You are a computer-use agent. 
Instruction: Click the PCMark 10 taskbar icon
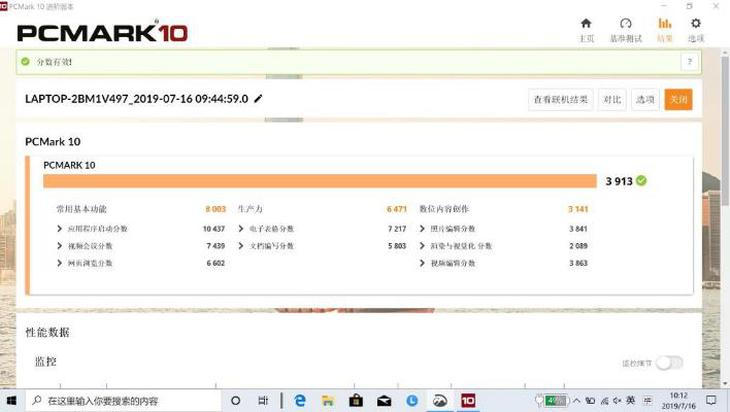pos(468,400)
